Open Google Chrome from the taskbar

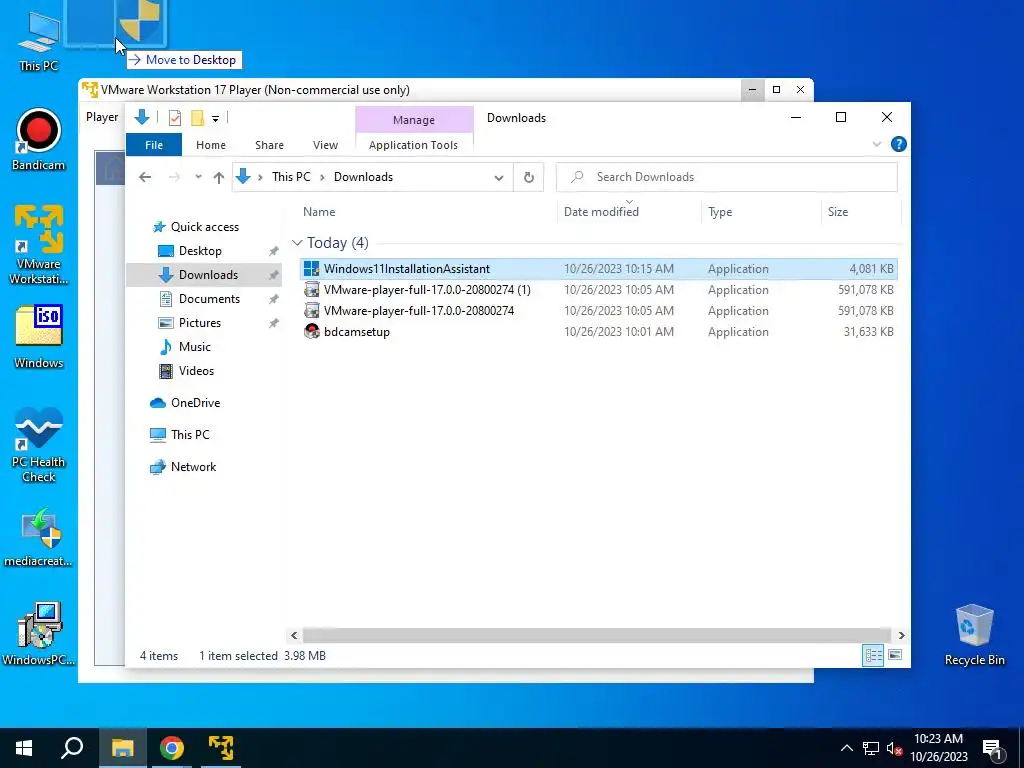[172, 748]
